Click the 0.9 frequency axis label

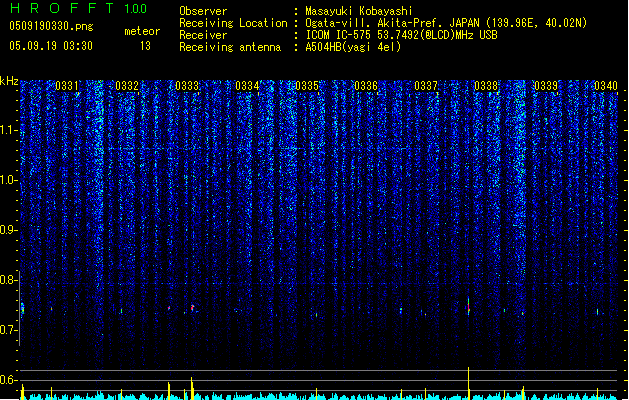pos(9,230)
